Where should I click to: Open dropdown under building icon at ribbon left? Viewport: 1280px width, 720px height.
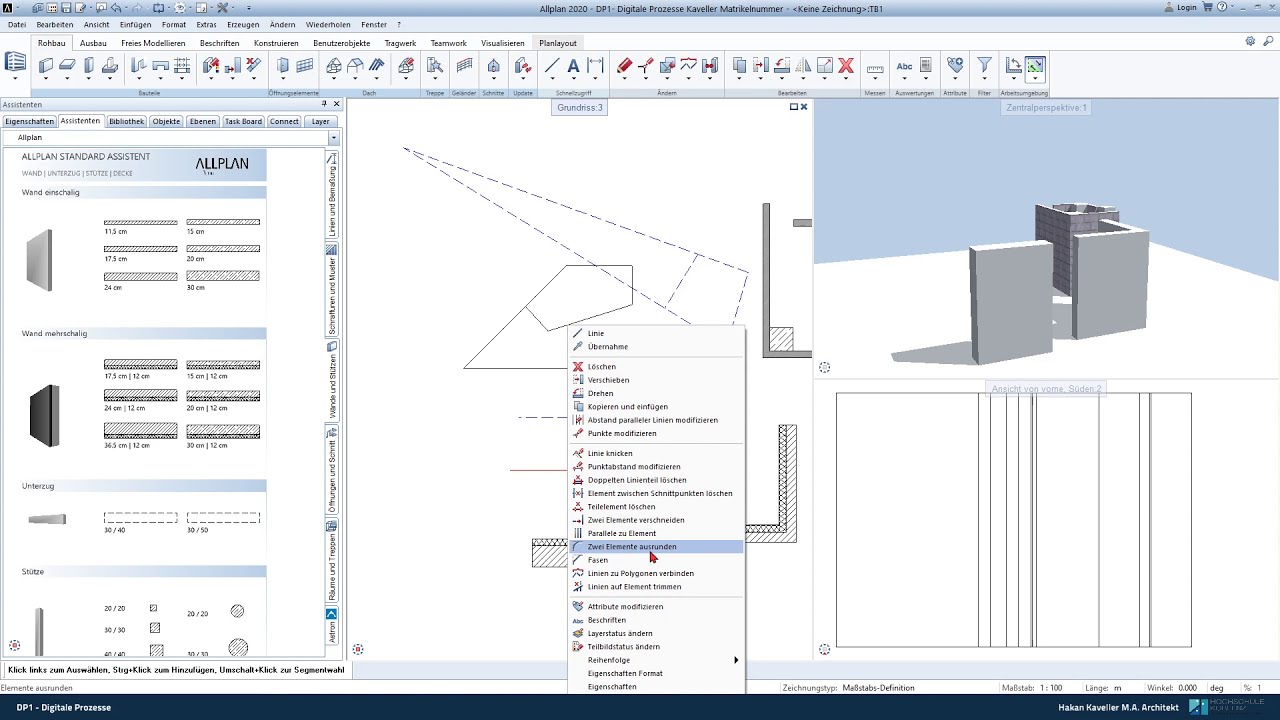point(15,80)
